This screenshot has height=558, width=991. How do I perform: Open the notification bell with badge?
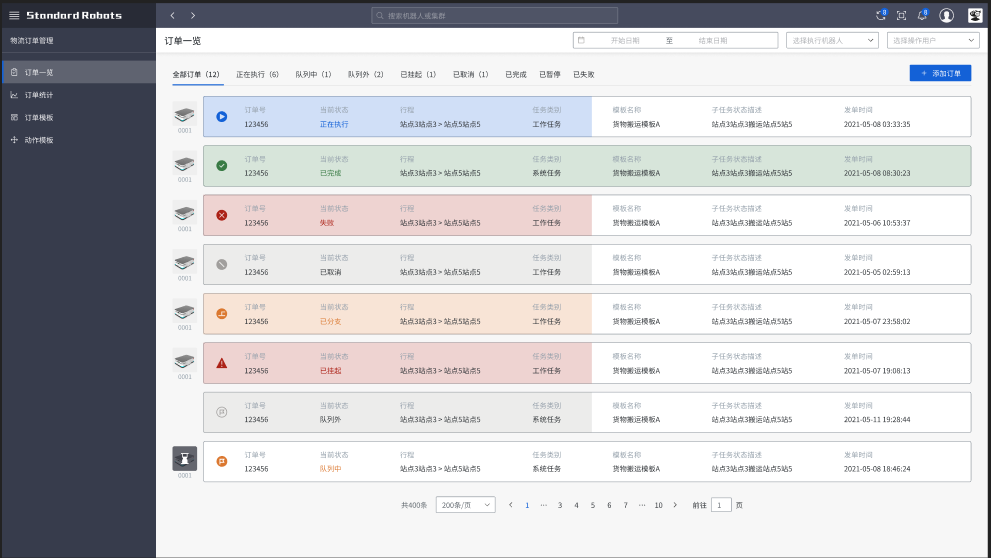tap(923, 15)
